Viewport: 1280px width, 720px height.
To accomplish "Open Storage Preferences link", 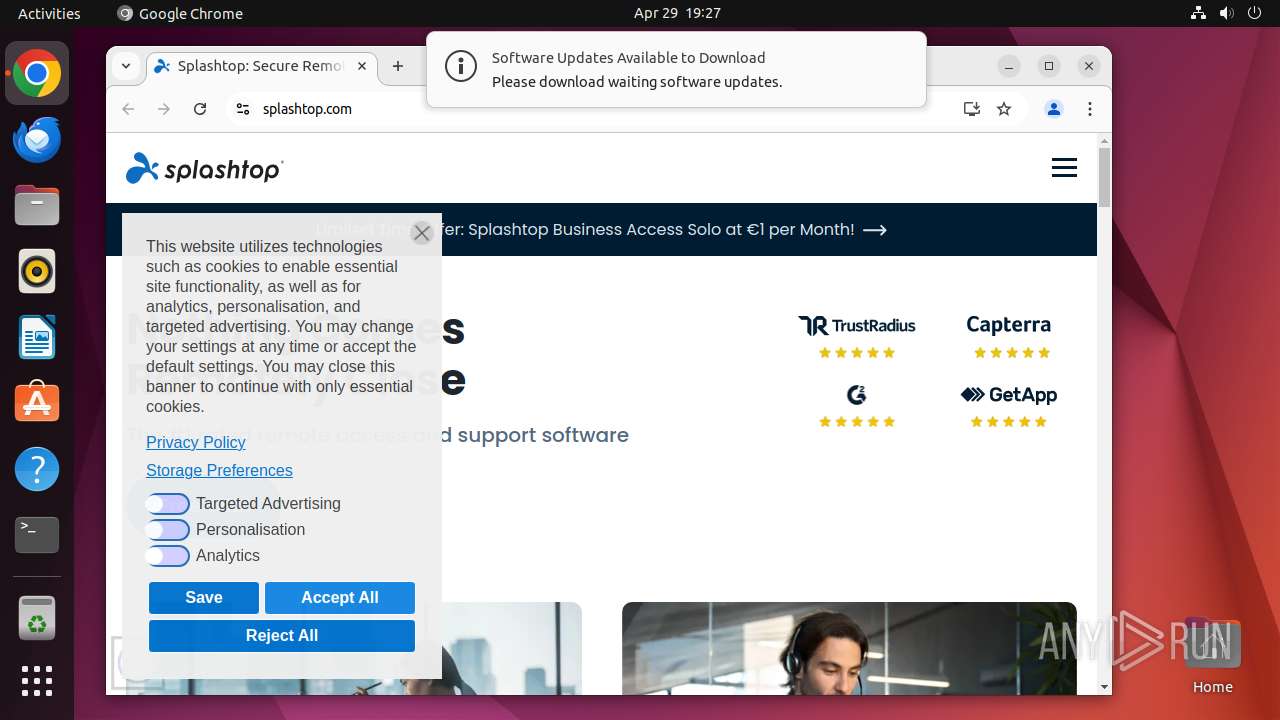I will point(219,470).
